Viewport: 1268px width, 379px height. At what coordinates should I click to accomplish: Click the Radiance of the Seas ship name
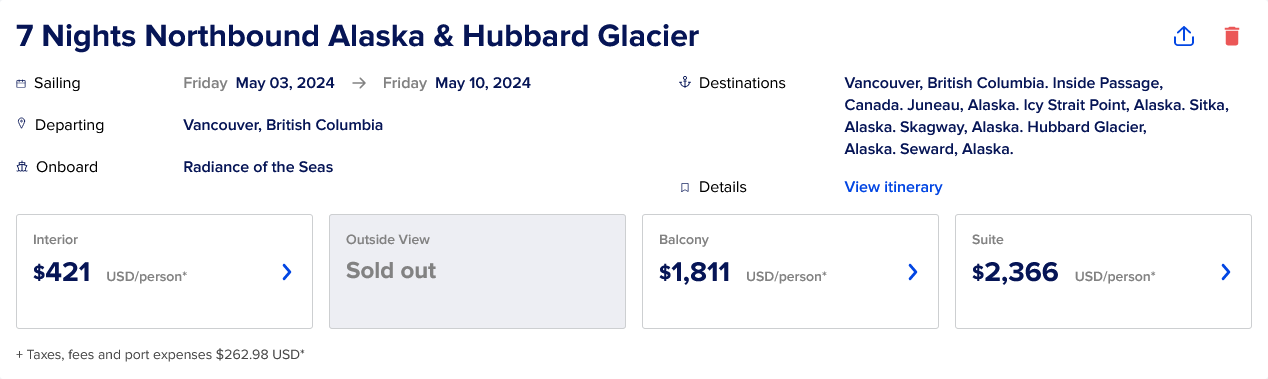pos(258,167)
